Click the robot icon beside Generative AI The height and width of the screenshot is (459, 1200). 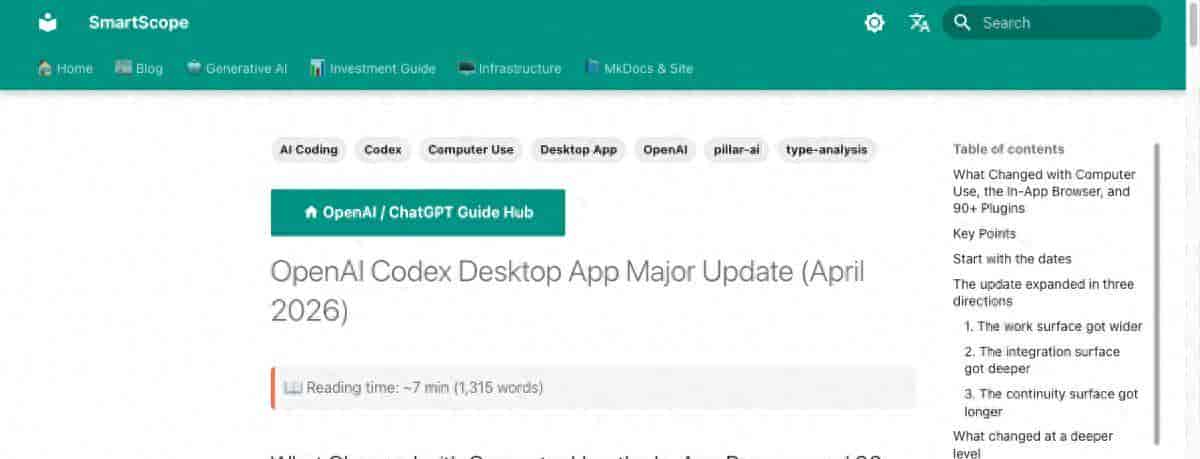[x=194, y=68]
